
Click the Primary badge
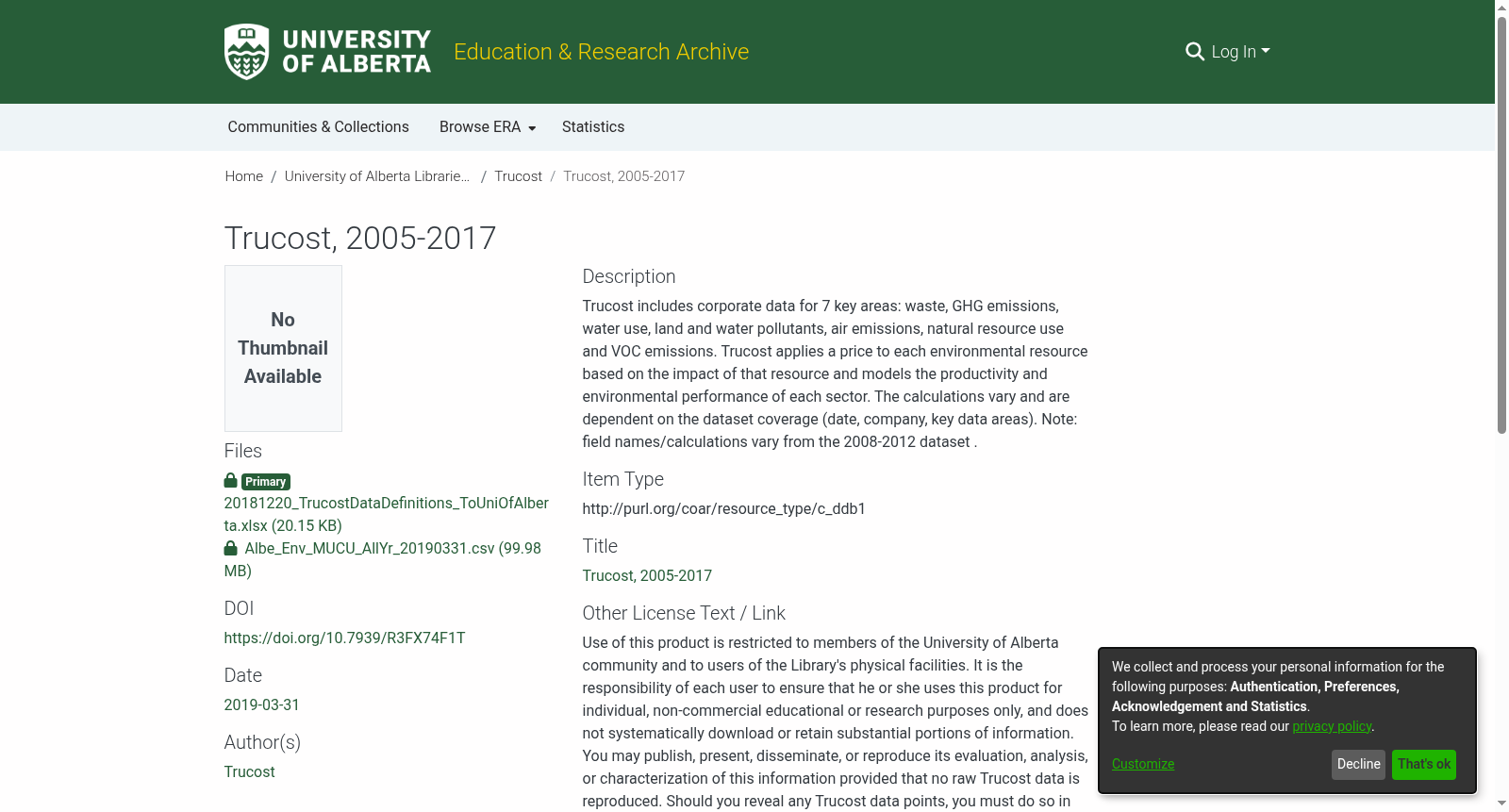(x=266, y=482)
